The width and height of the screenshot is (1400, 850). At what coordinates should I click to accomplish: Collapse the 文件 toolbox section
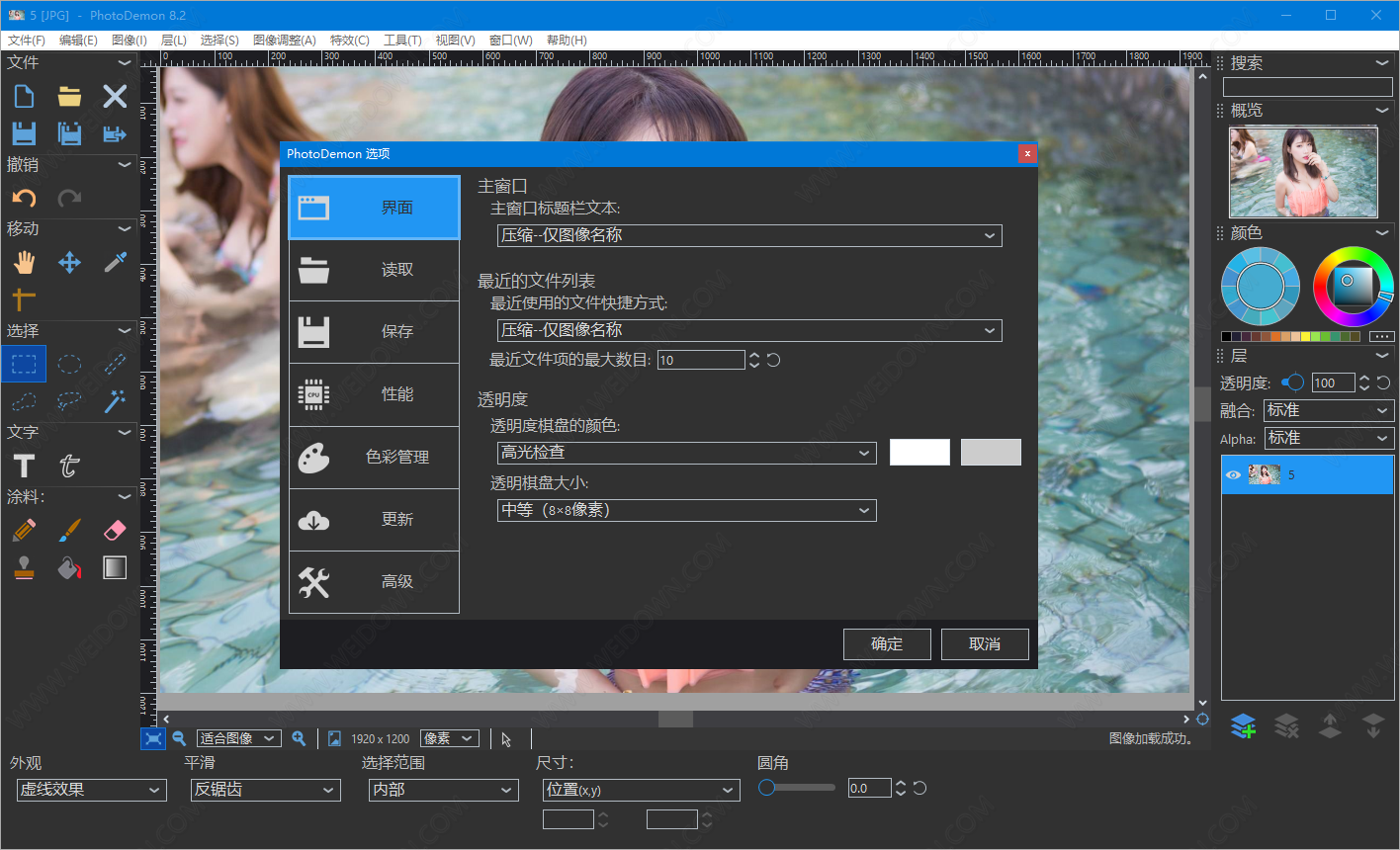point(125,62)
